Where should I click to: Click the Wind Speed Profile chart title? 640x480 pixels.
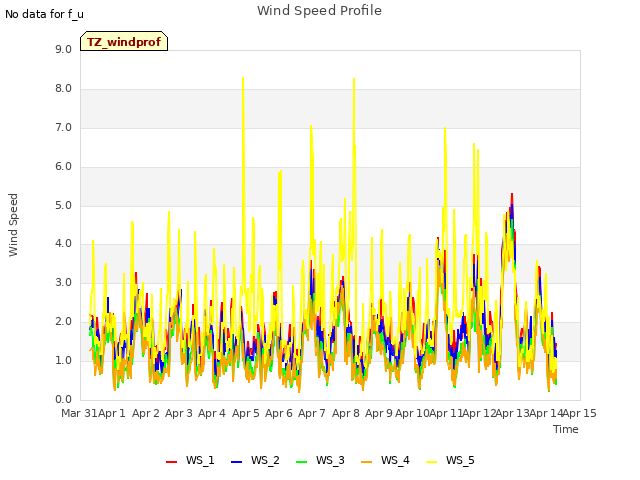(319, 11)
